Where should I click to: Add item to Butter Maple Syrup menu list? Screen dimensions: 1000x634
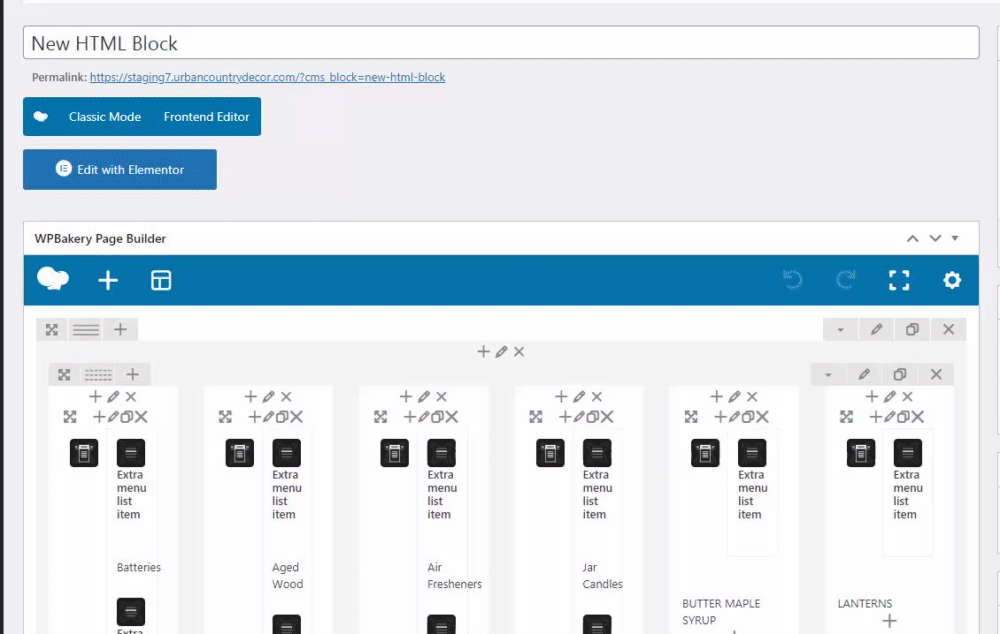[x=721, y=417]
